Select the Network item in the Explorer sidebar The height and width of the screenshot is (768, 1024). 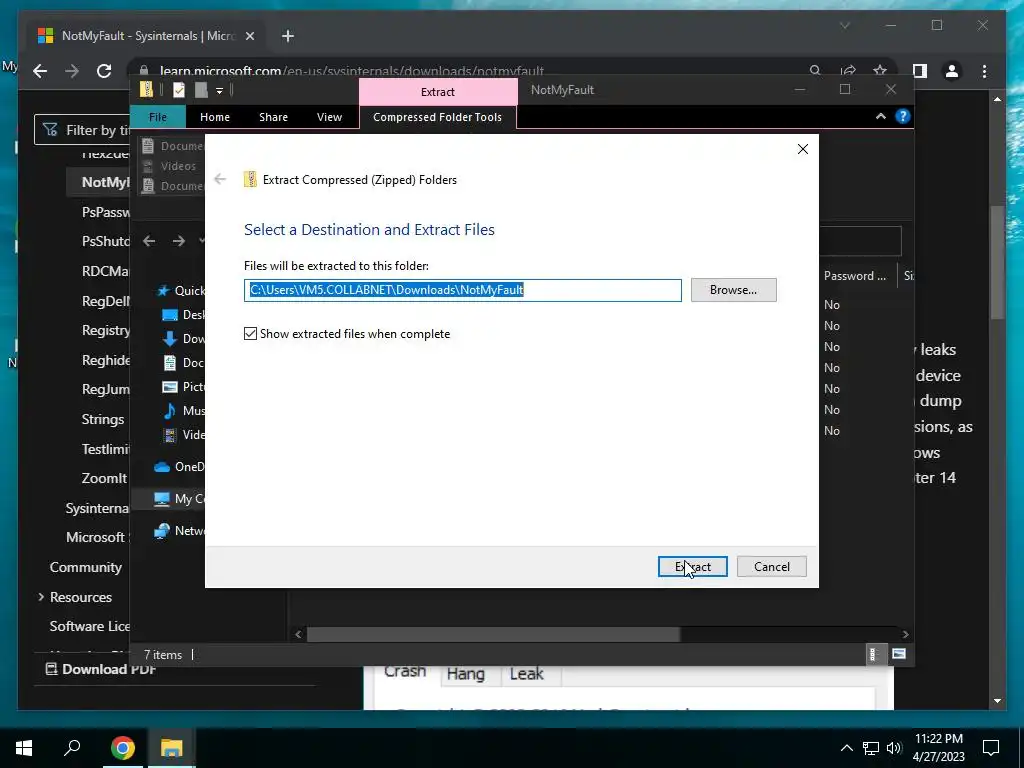point(179,530)
